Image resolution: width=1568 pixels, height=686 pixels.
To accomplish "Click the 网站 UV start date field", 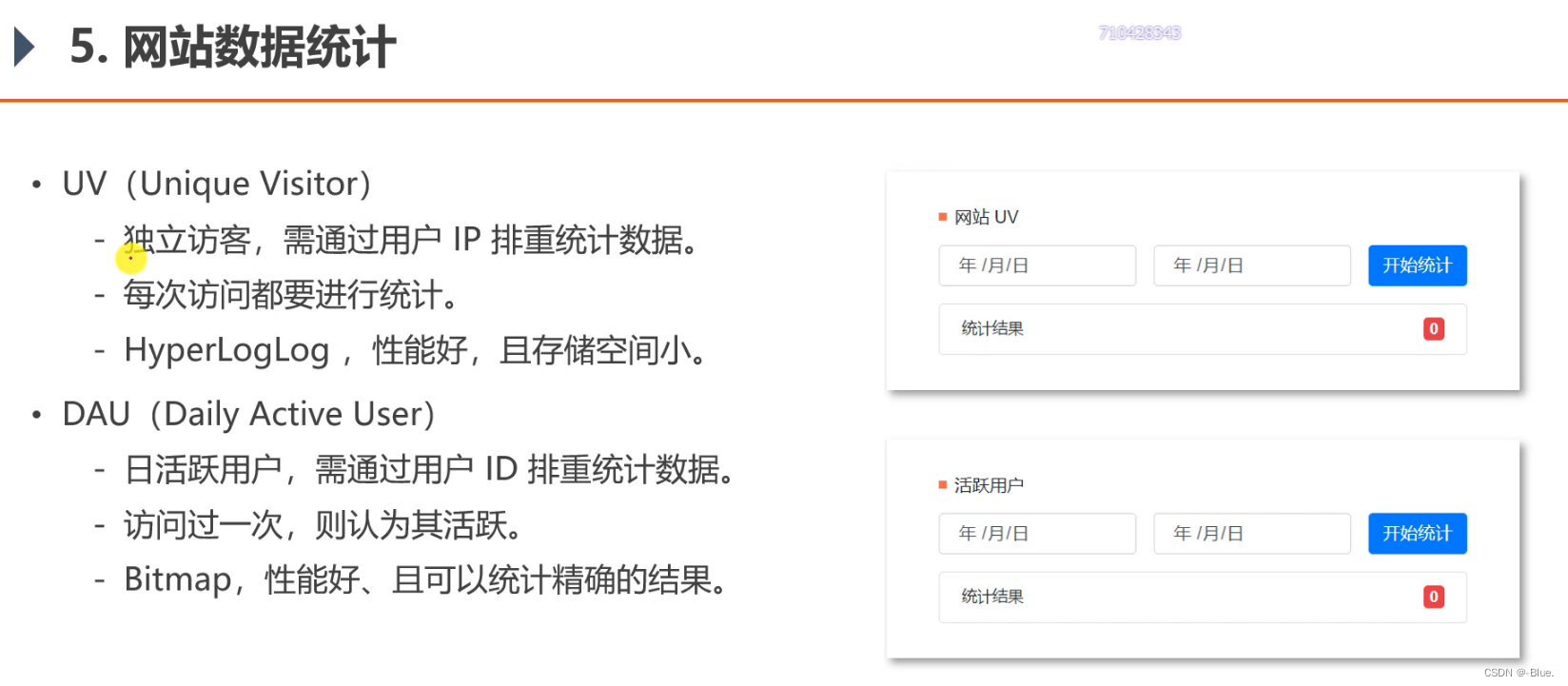I will point(1037,265).
